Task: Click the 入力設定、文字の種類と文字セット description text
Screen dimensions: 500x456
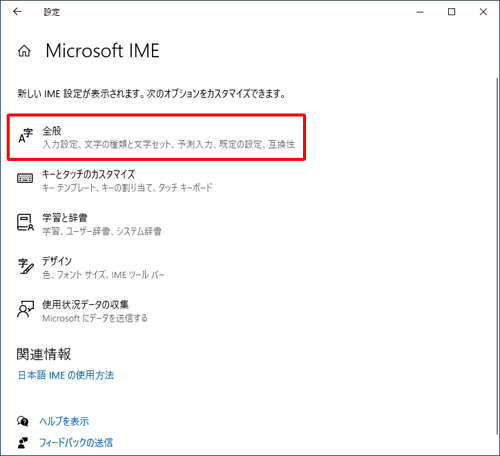Action: tap(169, 144)
